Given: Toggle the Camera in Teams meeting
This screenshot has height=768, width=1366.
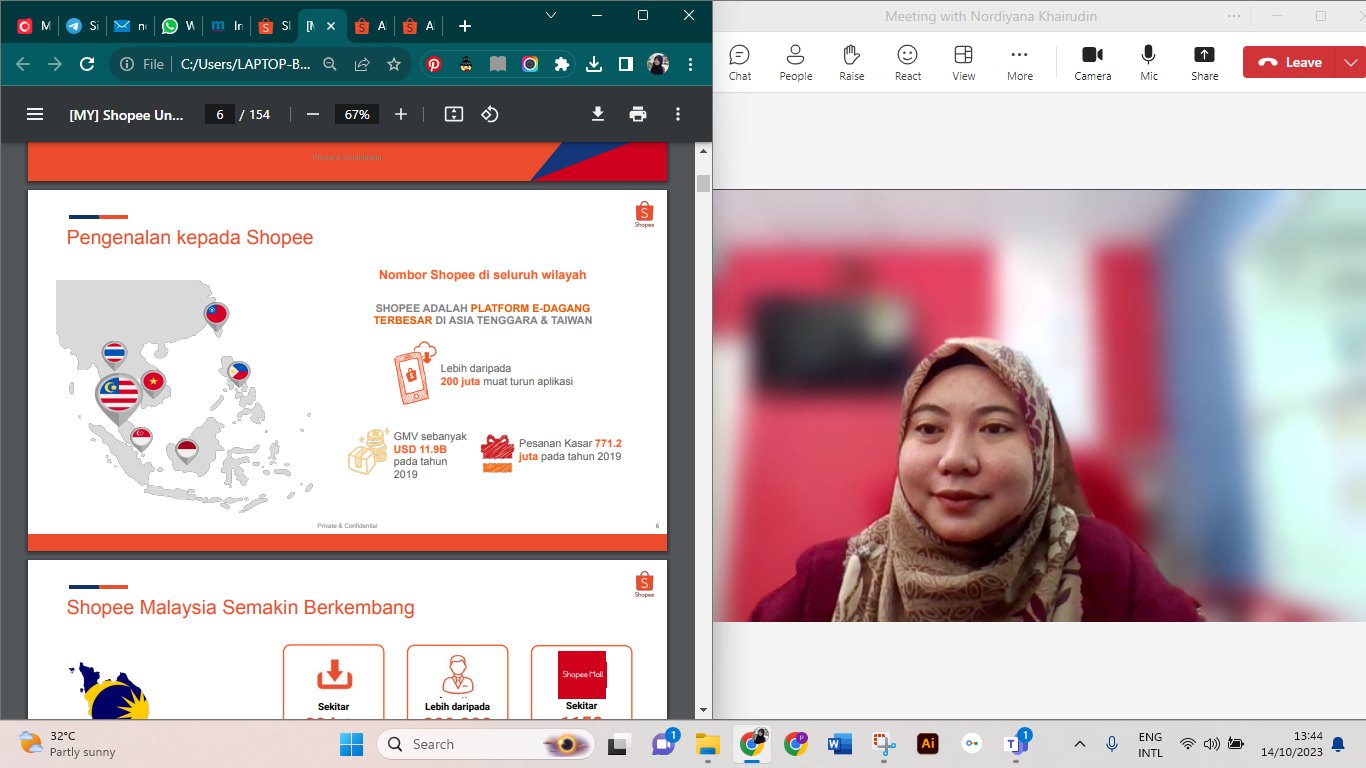Looking at the screenshot, I should [x=1093, y=62].
